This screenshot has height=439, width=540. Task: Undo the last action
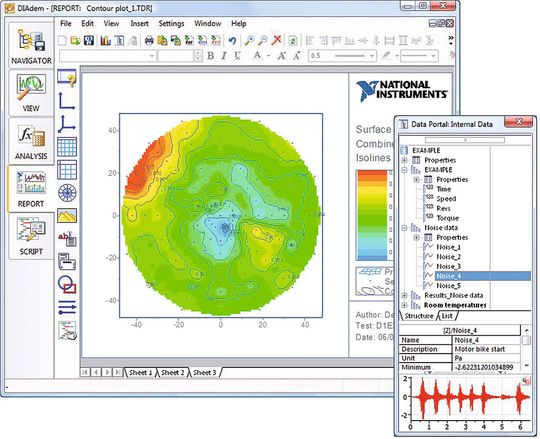pos(232,40)
